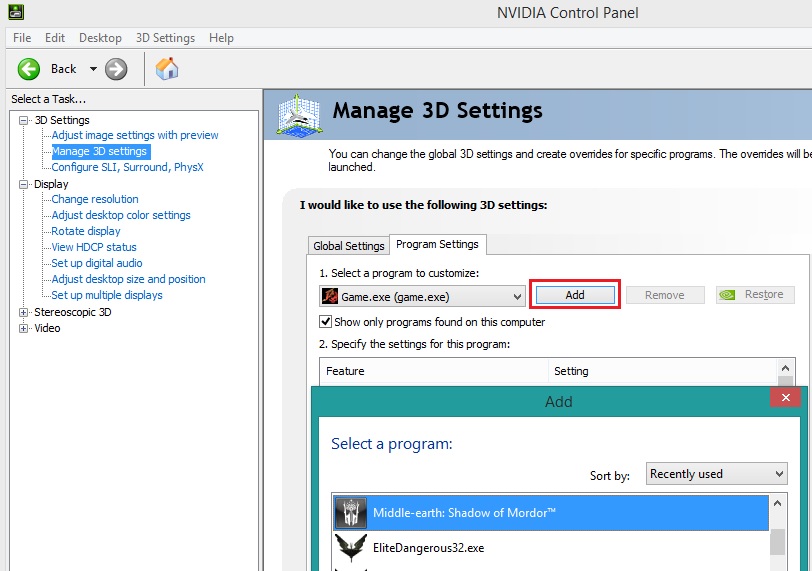
Task: Collapse the Display tree node
Action: pyautogui.click(x=23, y=184)
